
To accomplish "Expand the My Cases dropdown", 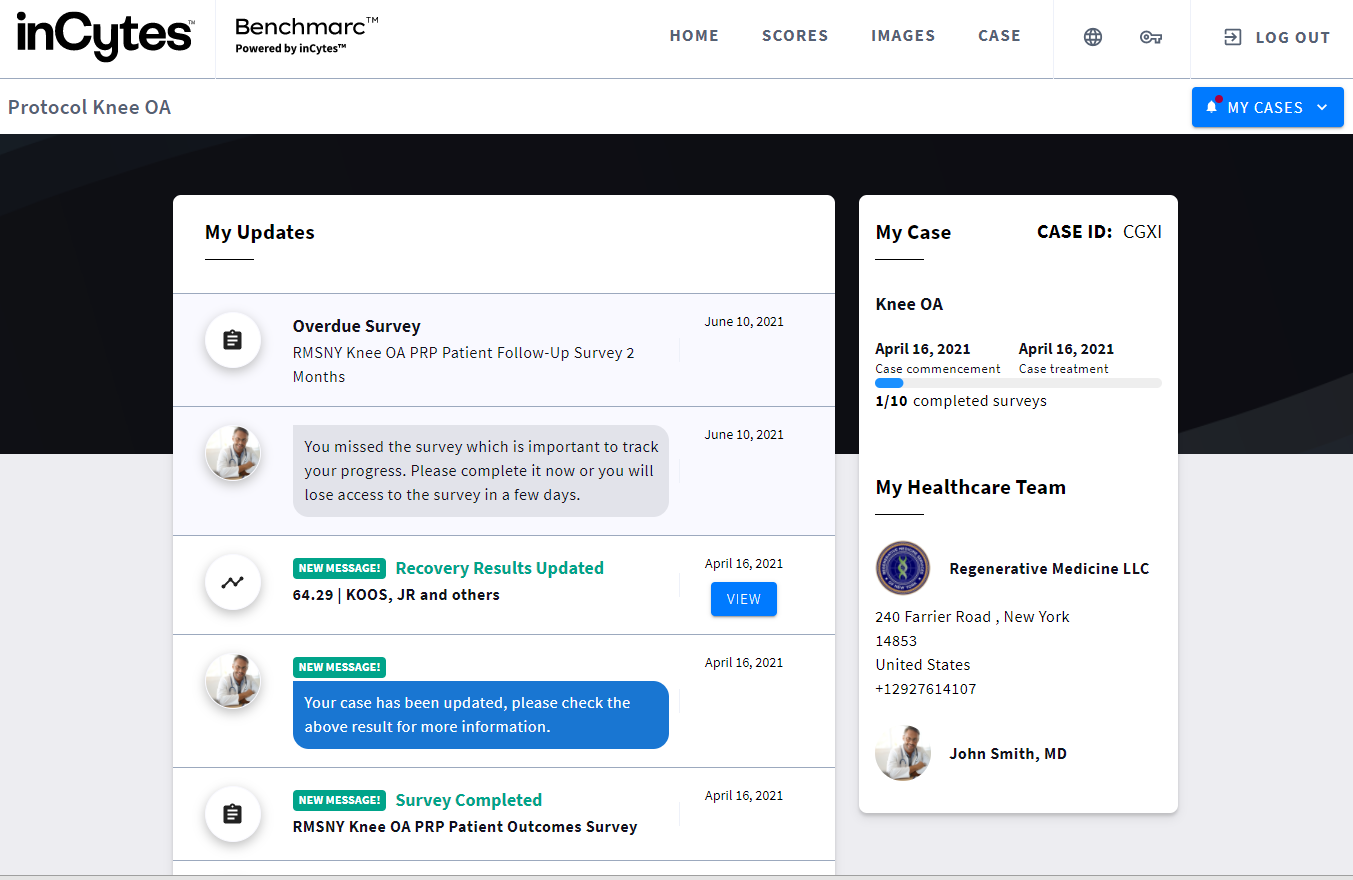I will 1322,107.
